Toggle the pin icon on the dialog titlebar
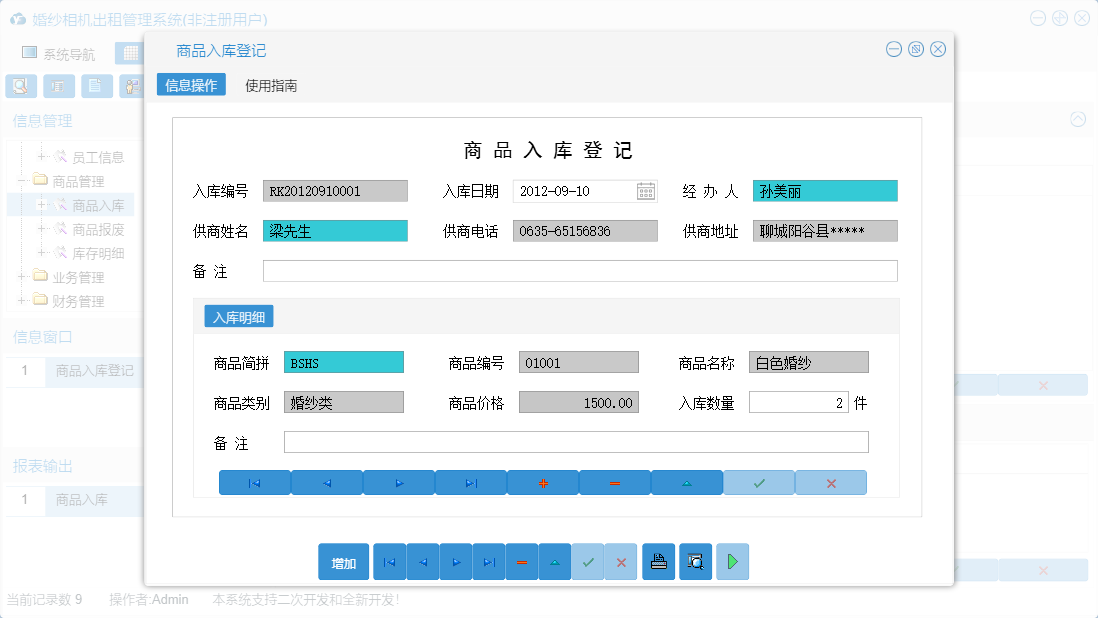 click(915, 48)
